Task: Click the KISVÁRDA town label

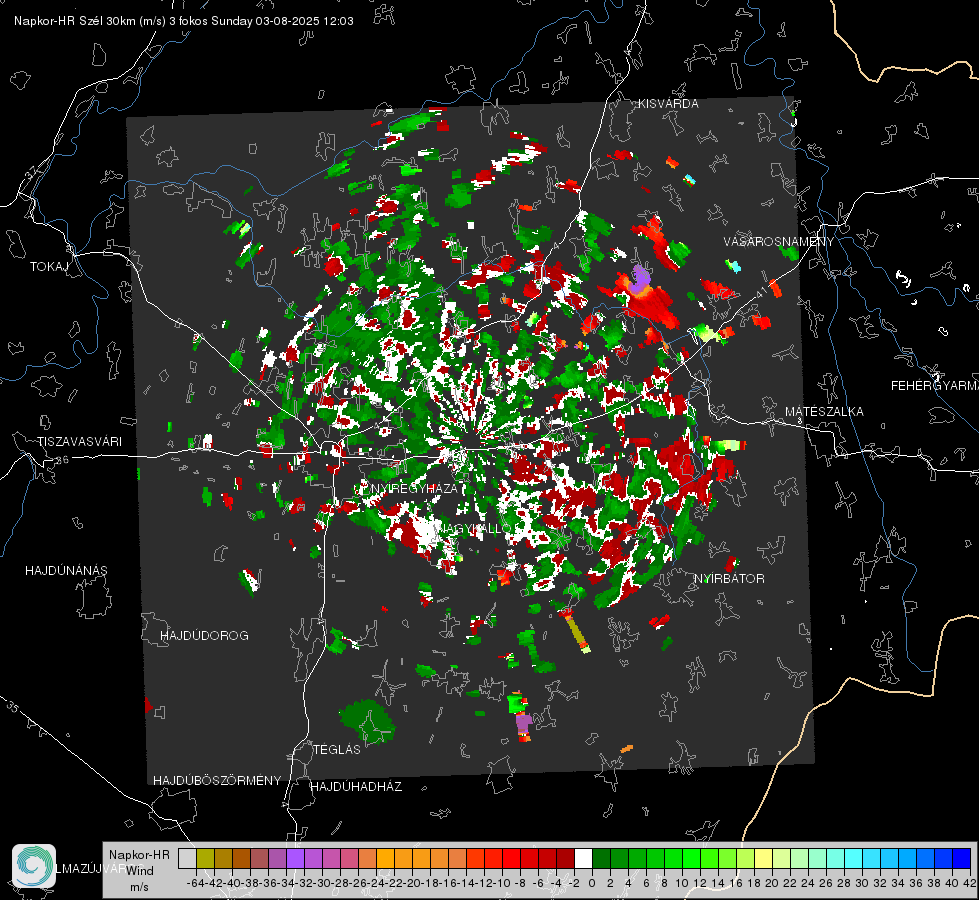Action: coord(668,104)
